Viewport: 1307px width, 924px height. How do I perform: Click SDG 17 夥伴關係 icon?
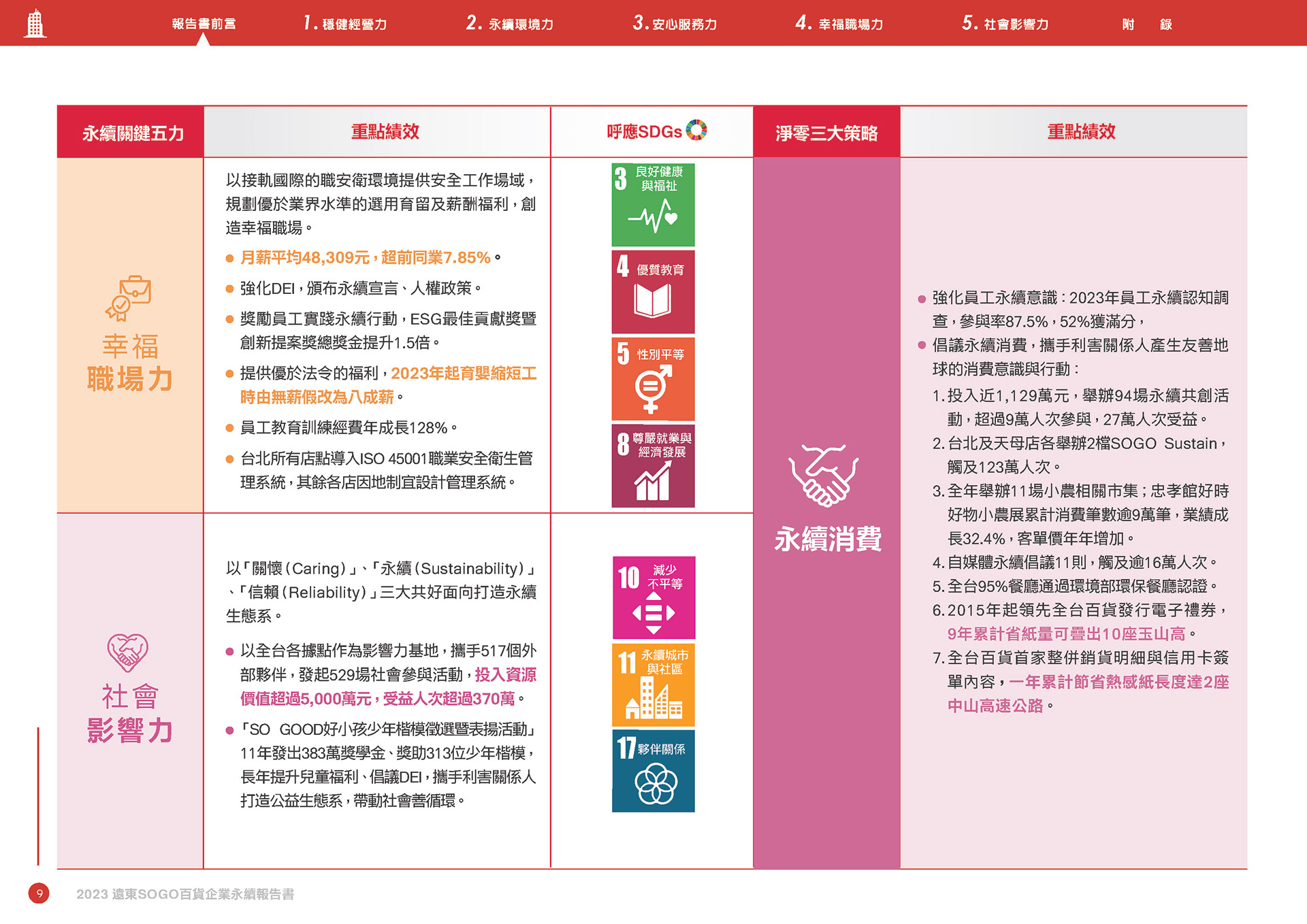[653, 771]
